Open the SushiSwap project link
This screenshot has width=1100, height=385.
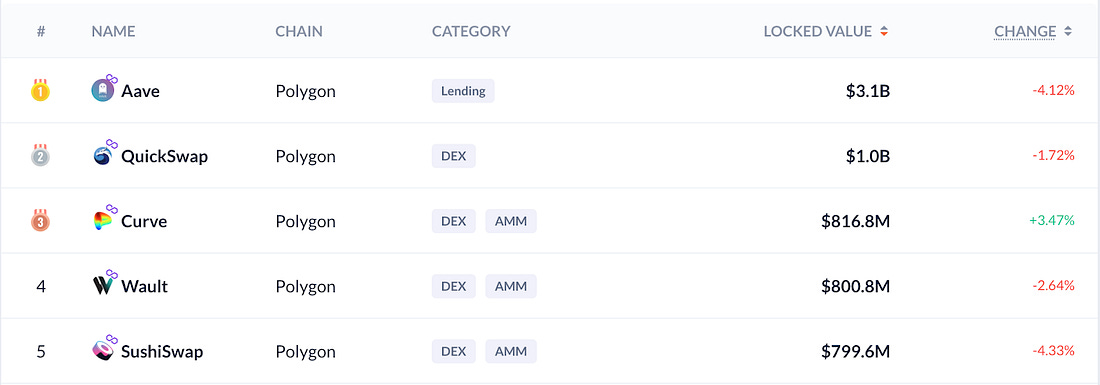click(x=162, y=351)
